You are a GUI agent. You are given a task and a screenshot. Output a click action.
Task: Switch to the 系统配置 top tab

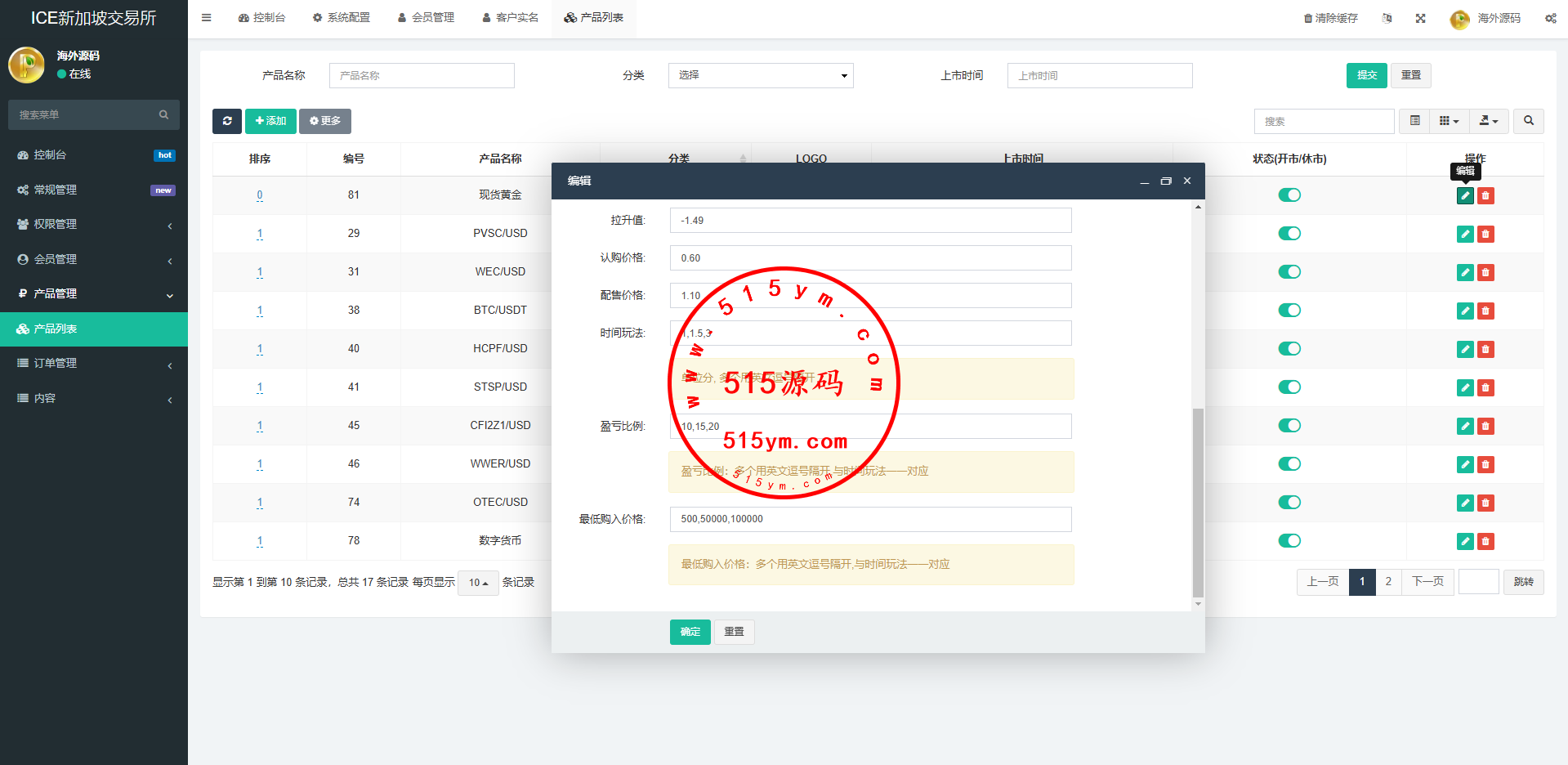342,18
